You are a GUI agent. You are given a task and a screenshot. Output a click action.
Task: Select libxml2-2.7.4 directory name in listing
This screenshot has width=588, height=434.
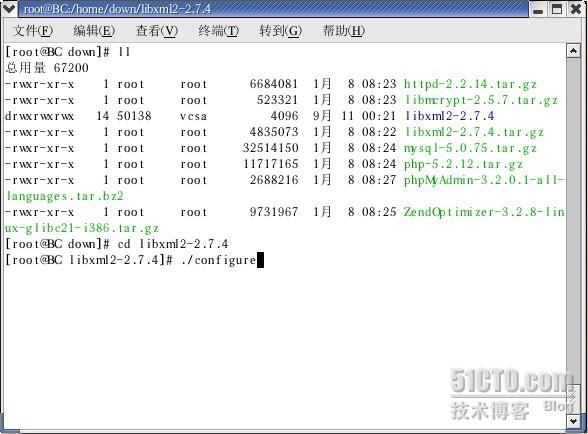pyautogui.click(x=449, y=116)
